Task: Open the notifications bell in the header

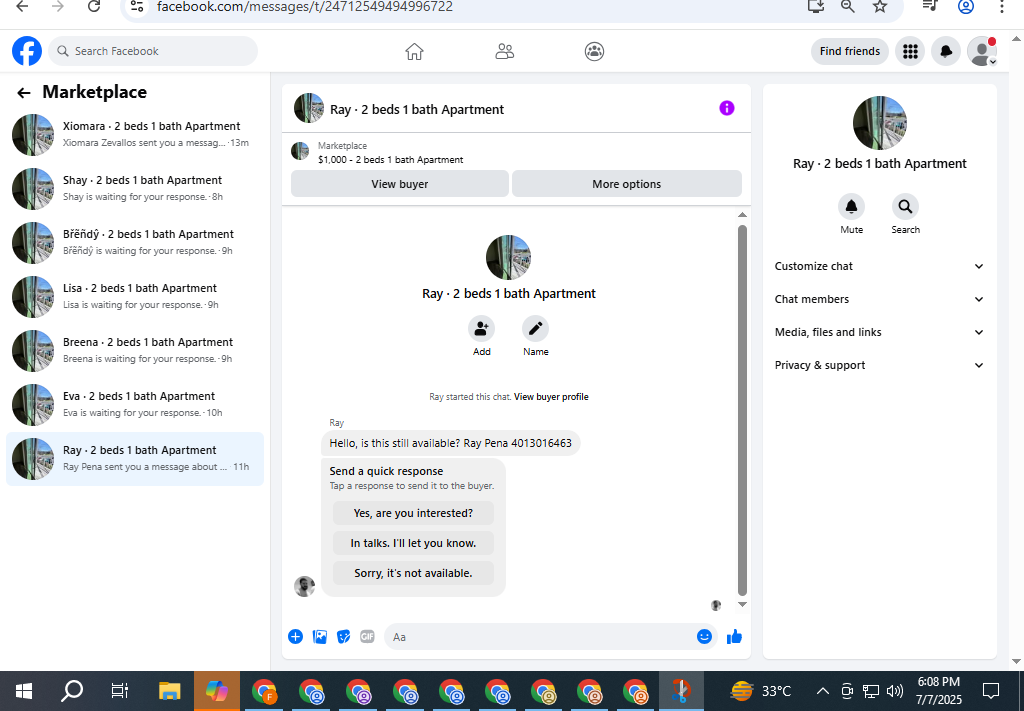Action: coord(946,51)
